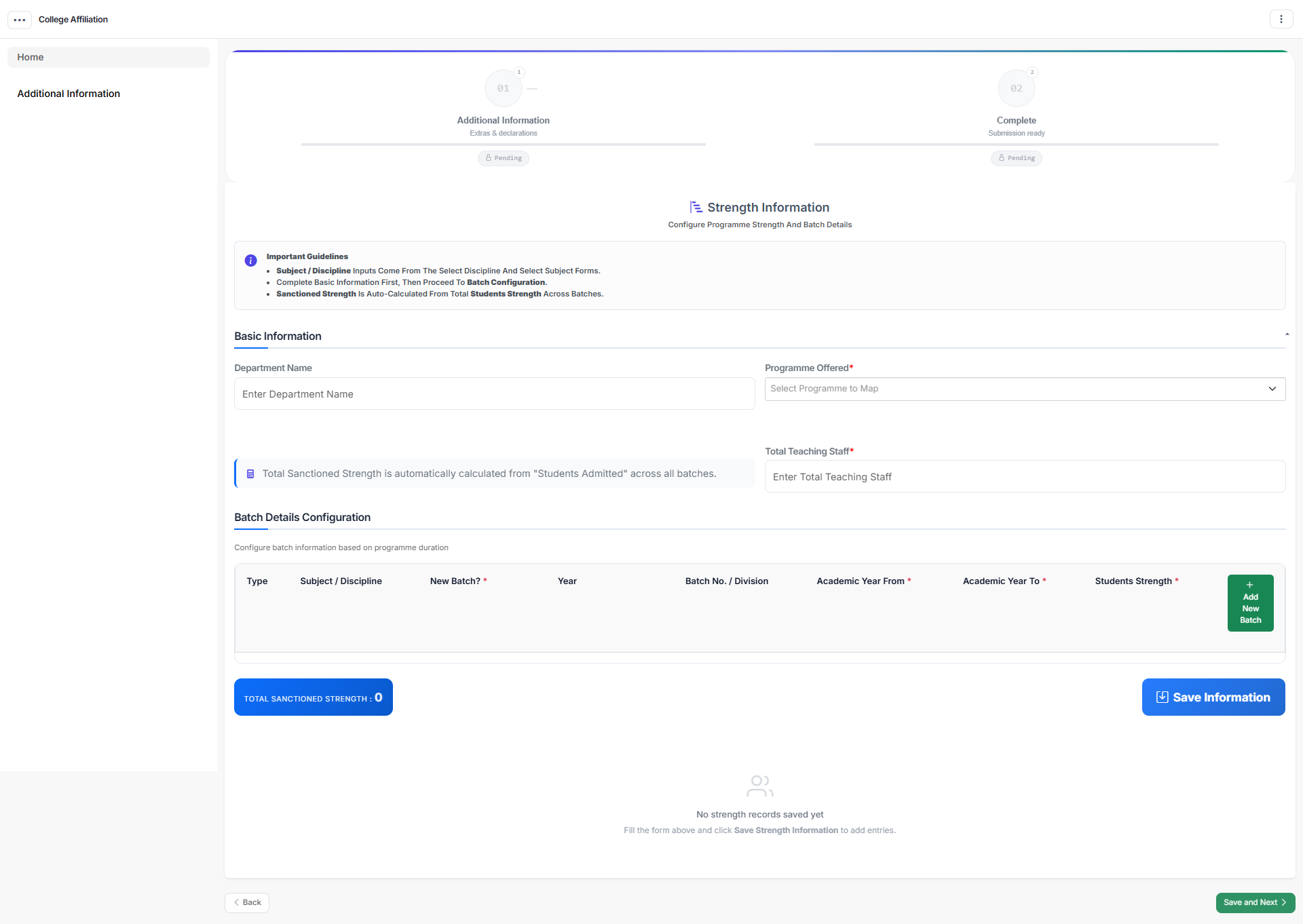Open the vertical ellipsis options menu
The width and height of the screenshot is (1303, 924).
tap(1281, 19)
